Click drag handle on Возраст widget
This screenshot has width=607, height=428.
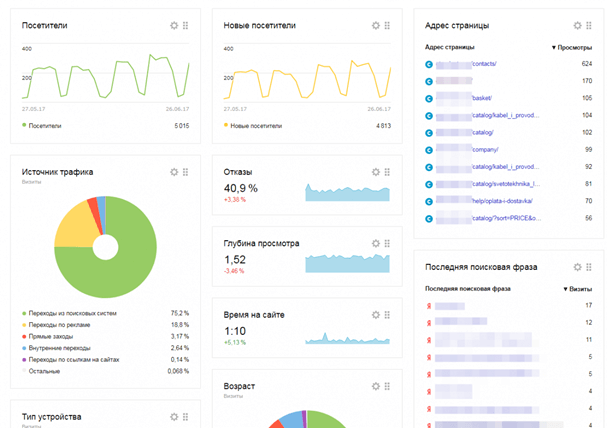tap(387, 386)
